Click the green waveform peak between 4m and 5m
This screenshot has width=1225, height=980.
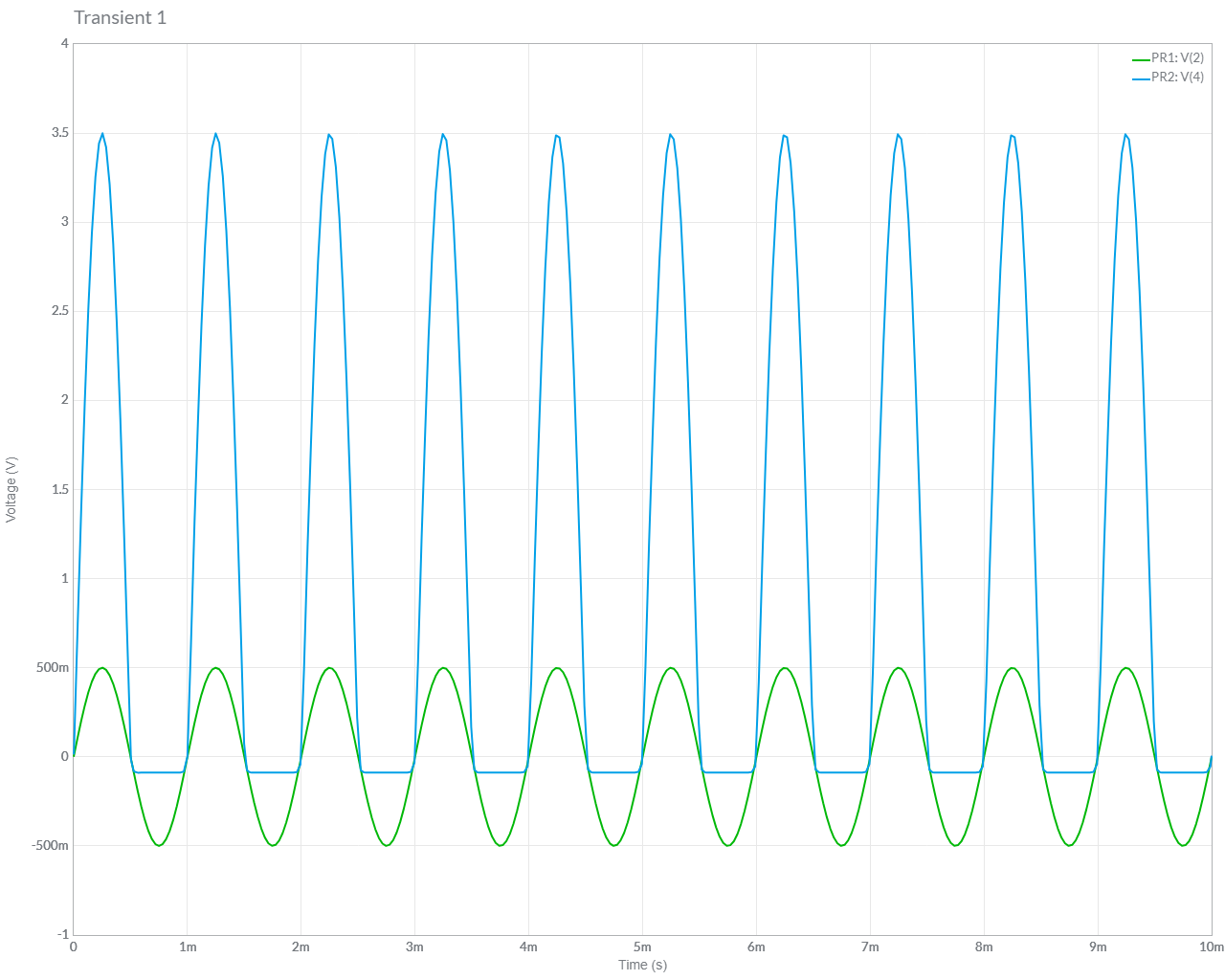point(557,668)
